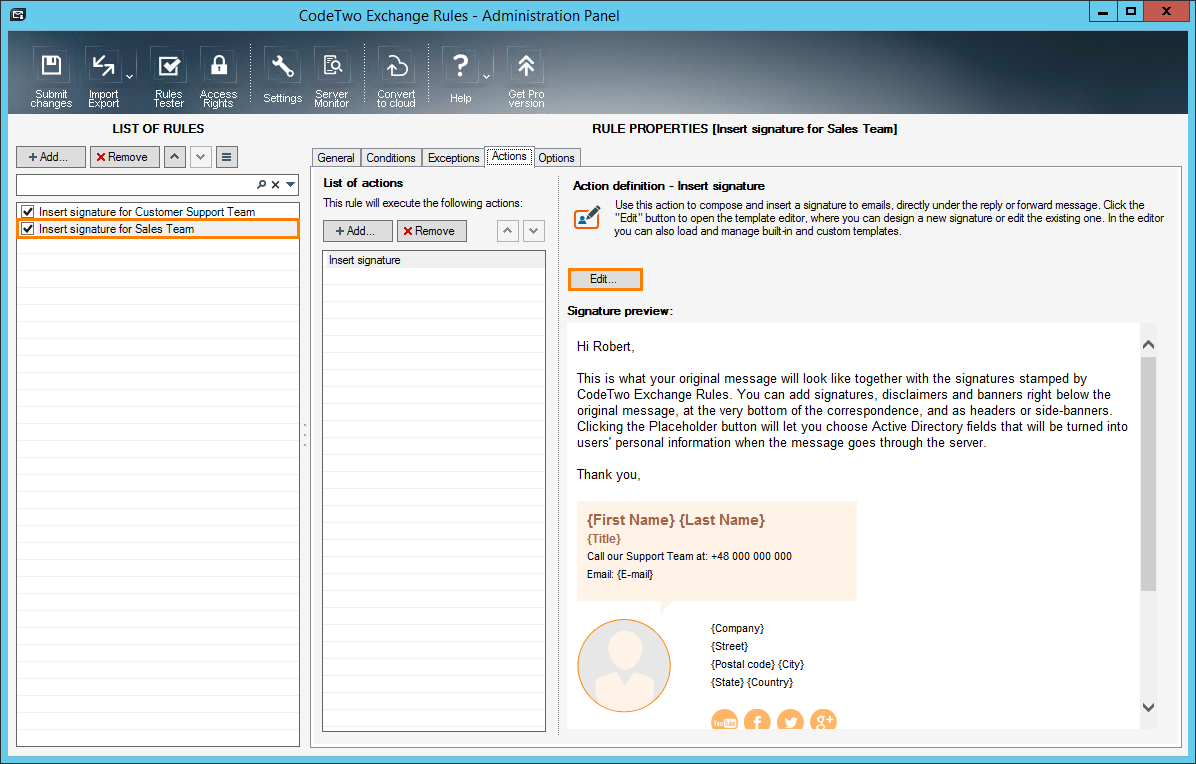Click the avatar placeholder photo in the signature
1196x764 pixels.
[624, 666]
